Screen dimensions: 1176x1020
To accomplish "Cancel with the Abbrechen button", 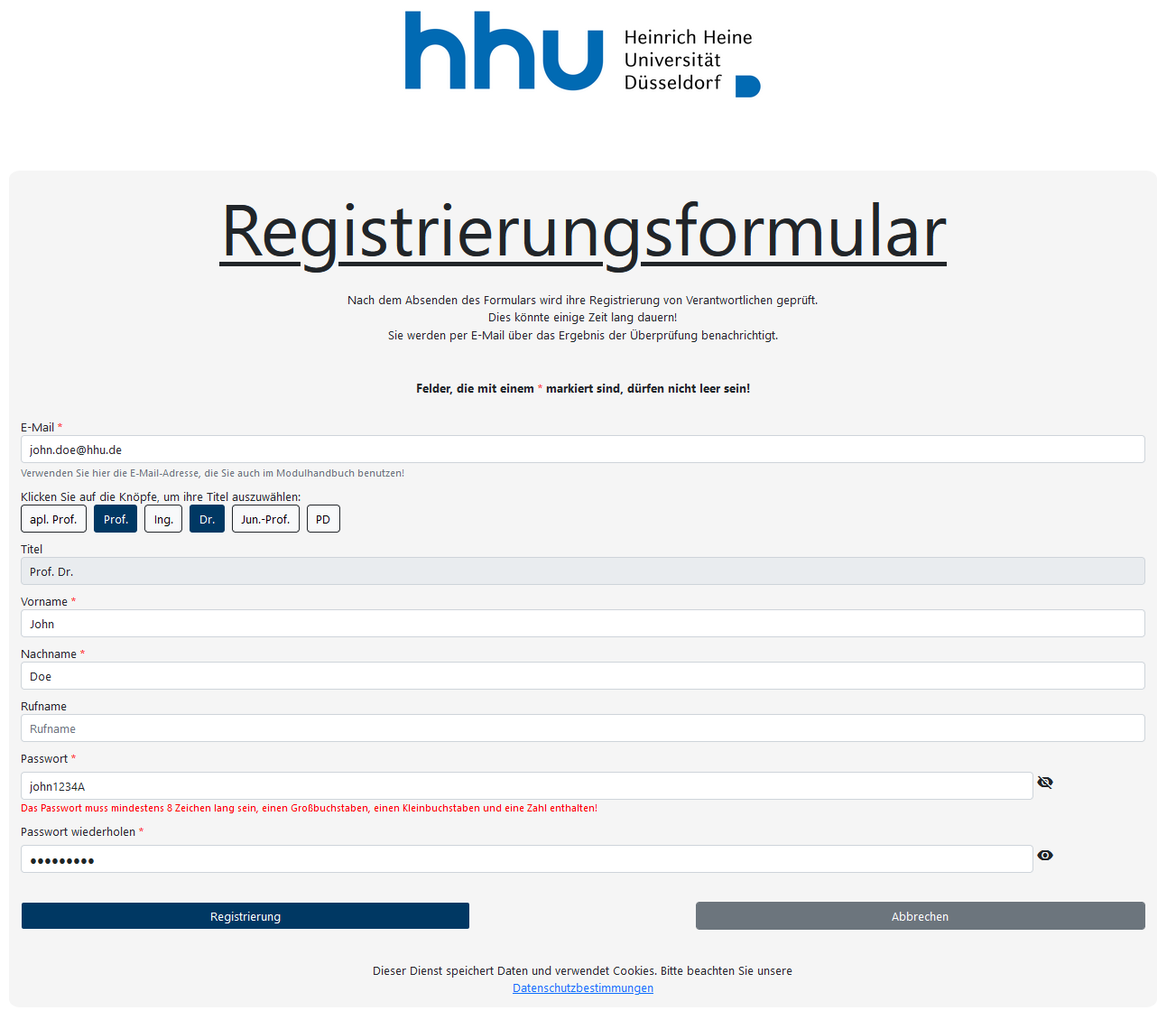I will click(x=920, y=916).
